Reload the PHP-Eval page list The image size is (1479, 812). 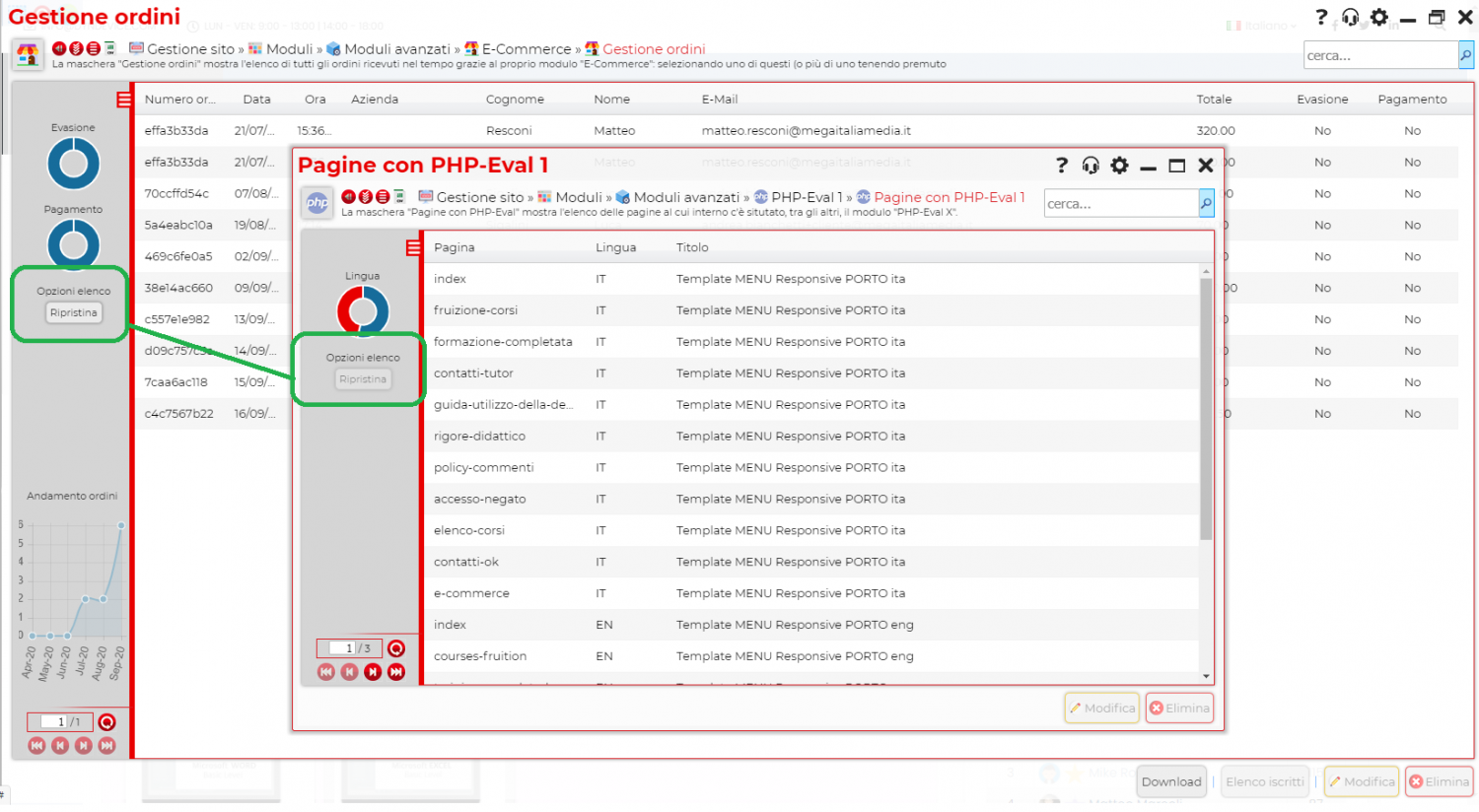pyautogui.click(x=396, y=648)
